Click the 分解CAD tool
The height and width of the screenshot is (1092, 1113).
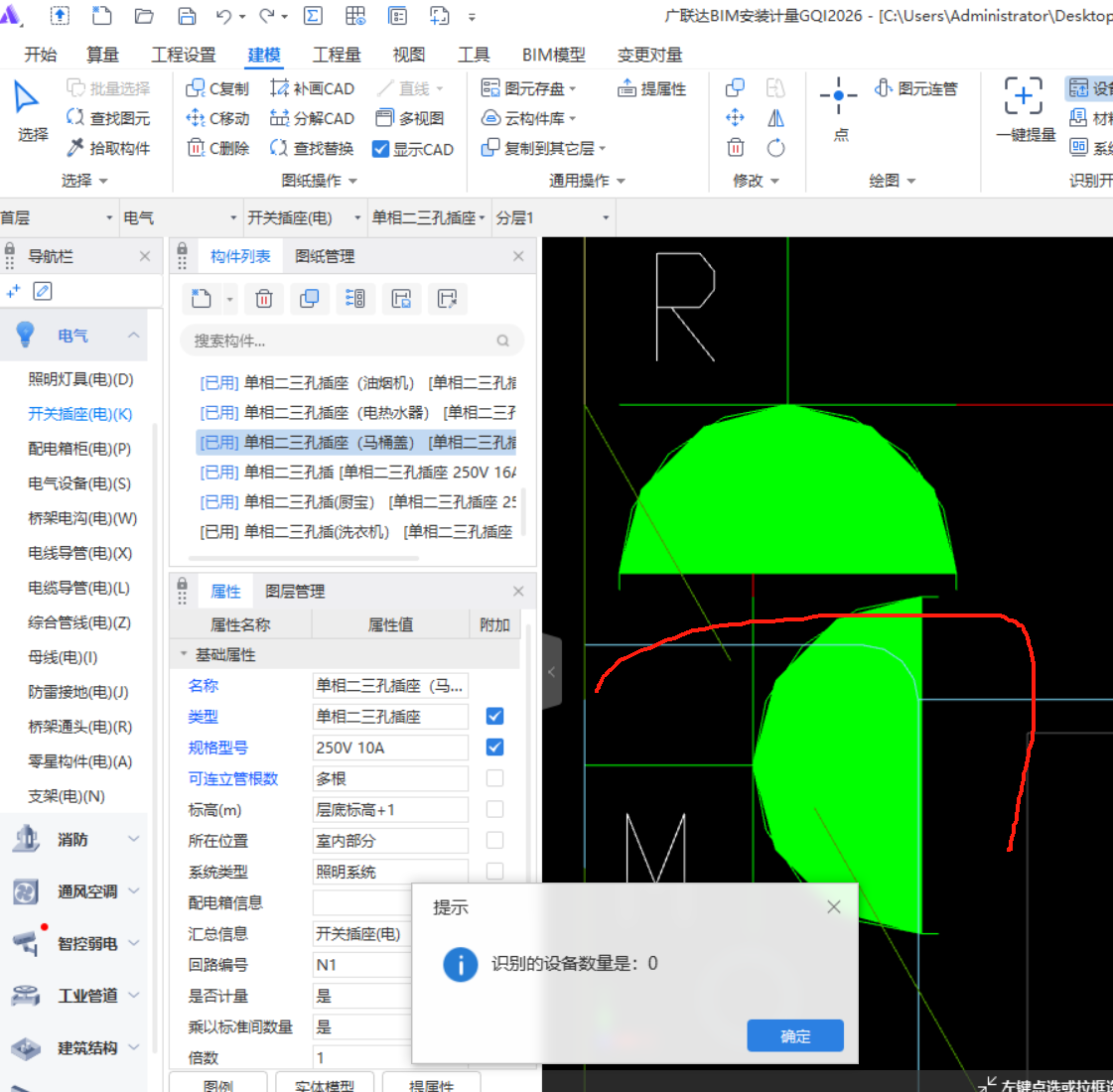[x=312, y=118]
